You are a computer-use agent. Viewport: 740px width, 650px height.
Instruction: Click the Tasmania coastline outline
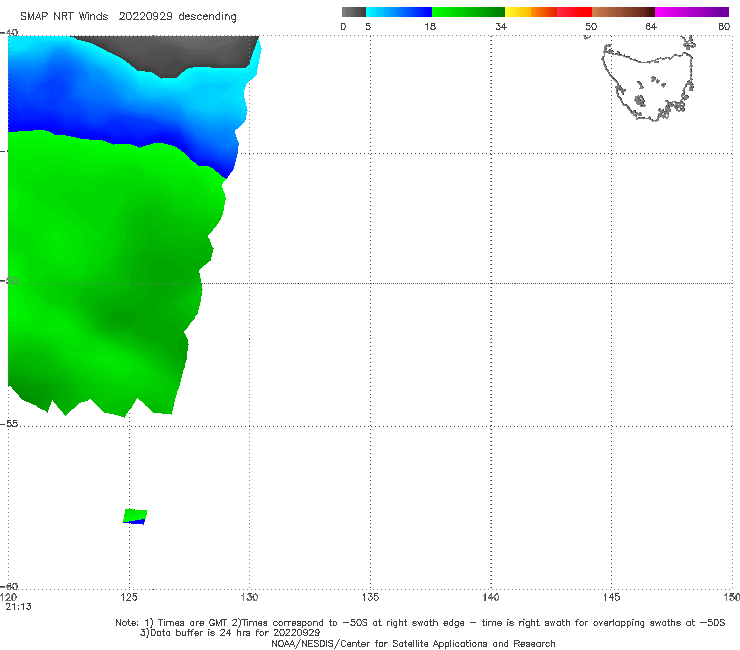click(x=648, y=83)
